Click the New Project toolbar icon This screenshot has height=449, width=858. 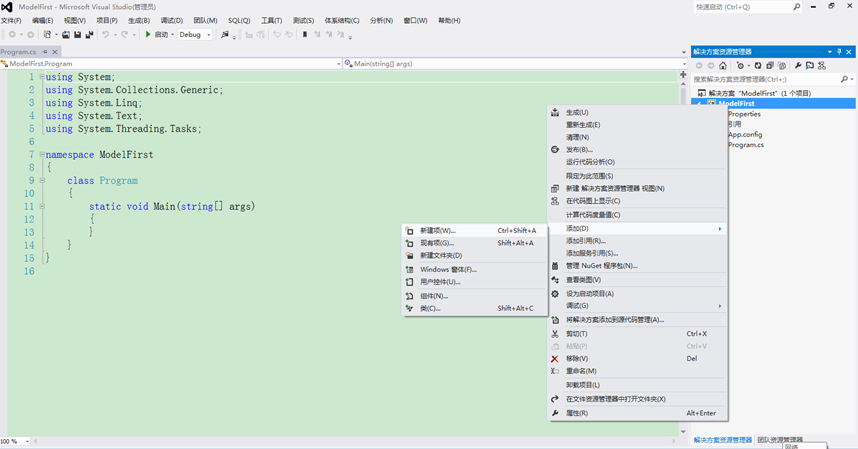(47, 34)
